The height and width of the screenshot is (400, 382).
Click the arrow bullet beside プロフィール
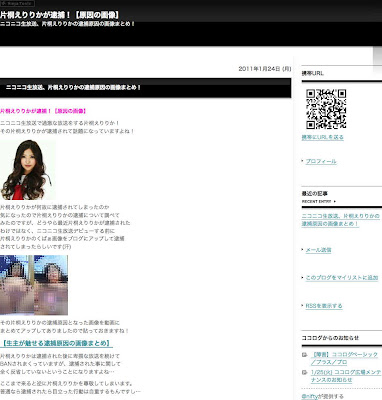(303, 161)
